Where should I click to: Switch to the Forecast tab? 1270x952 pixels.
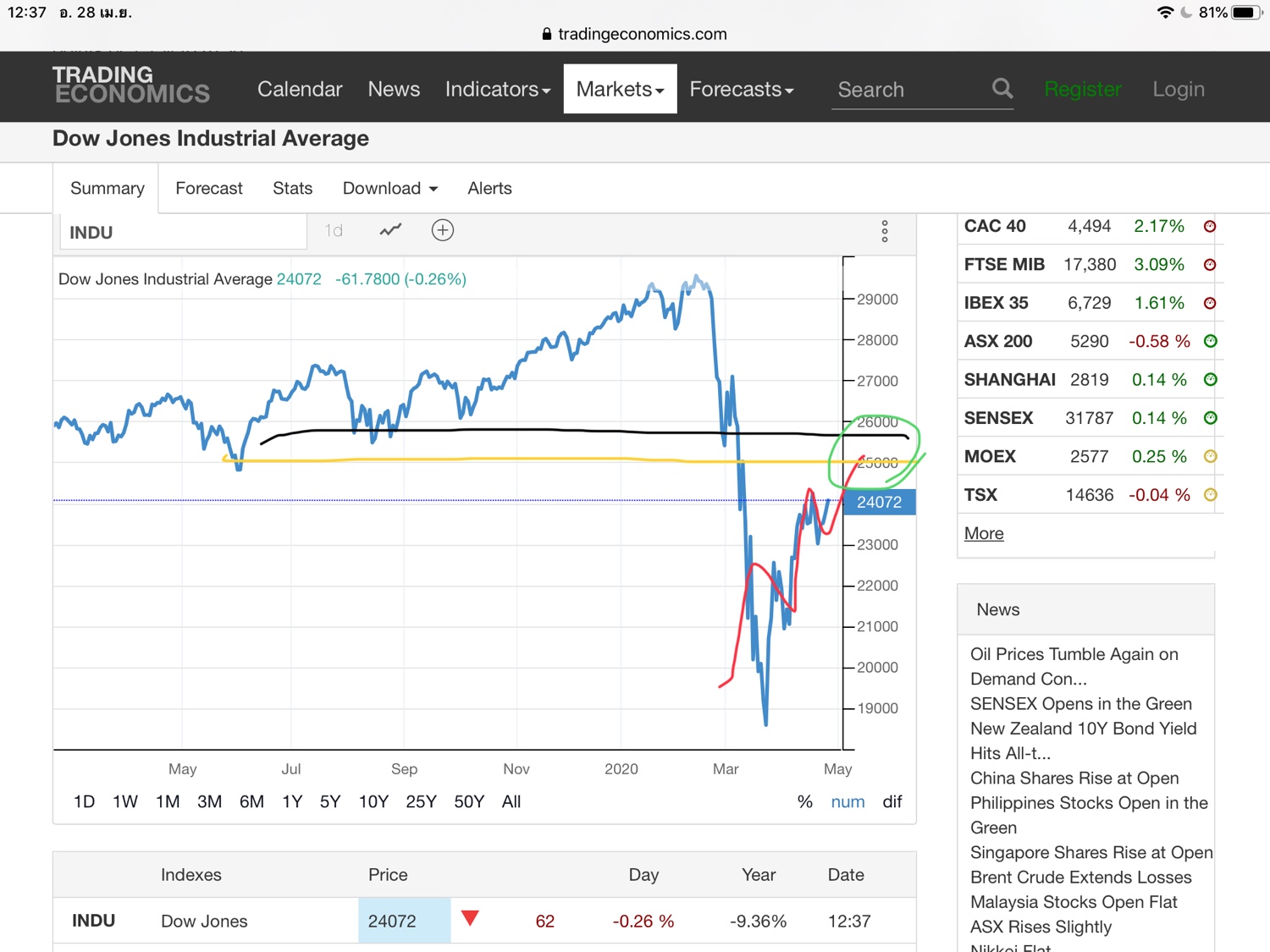209,188
